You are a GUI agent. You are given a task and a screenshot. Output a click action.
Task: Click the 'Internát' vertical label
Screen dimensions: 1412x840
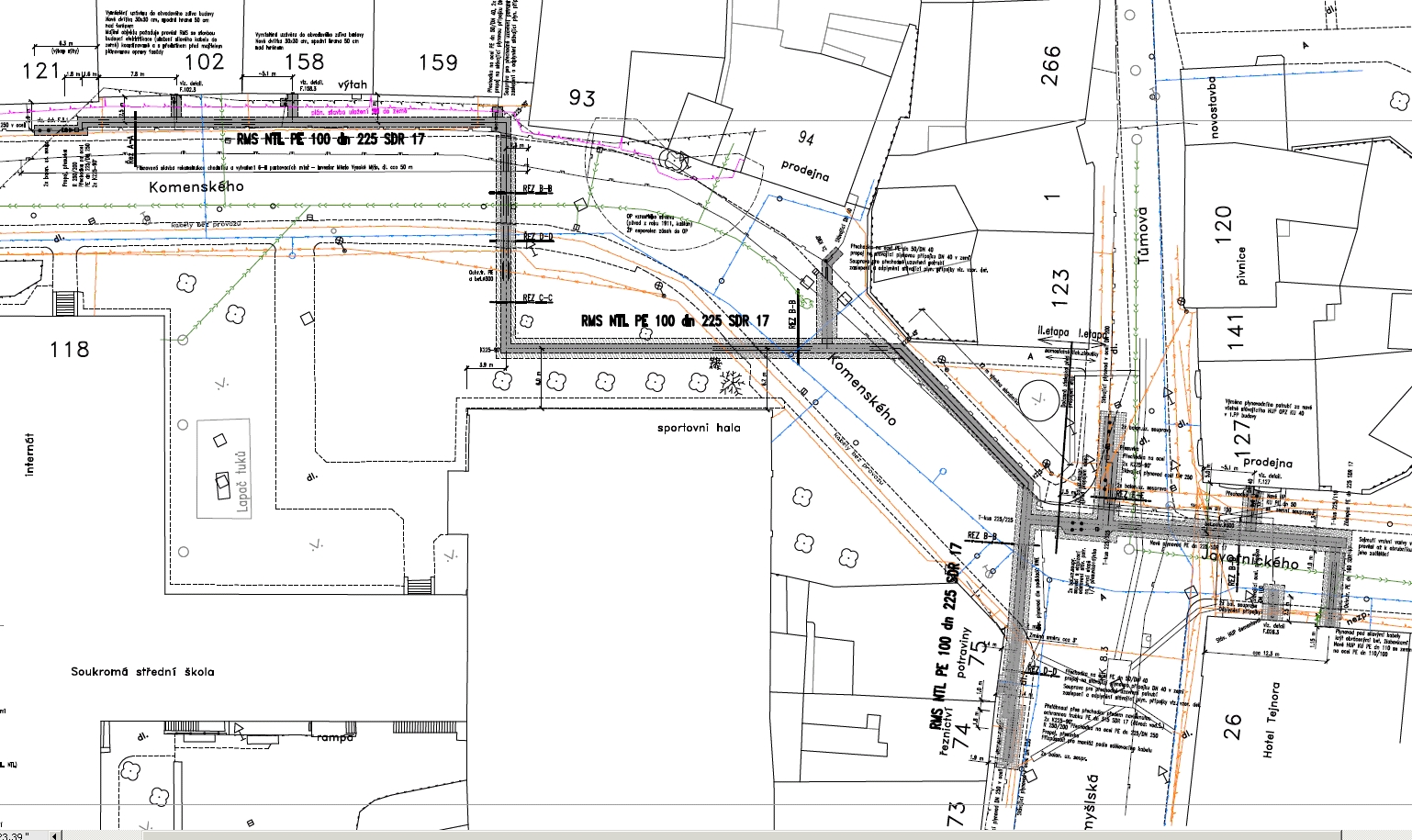pyautogui.click(x=29, y=454)
